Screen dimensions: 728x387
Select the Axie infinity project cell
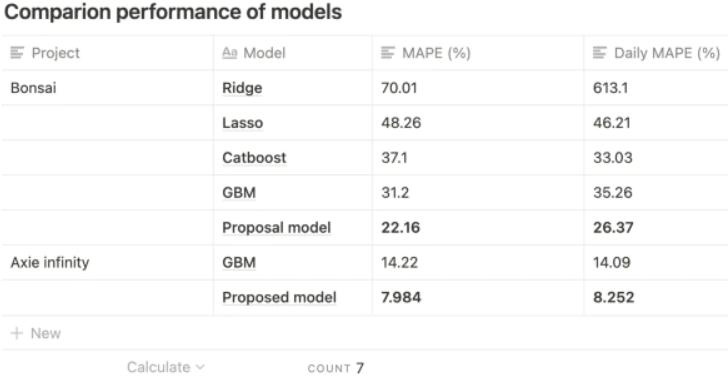[x=107, y=262]
